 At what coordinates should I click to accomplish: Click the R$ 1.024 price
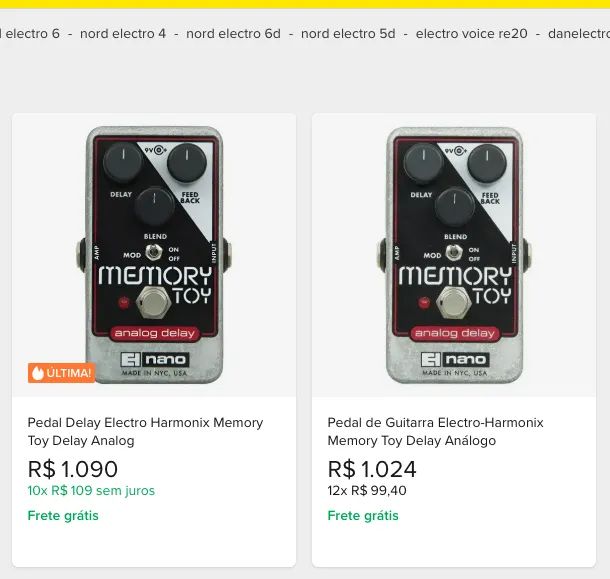tap(372, 469)
